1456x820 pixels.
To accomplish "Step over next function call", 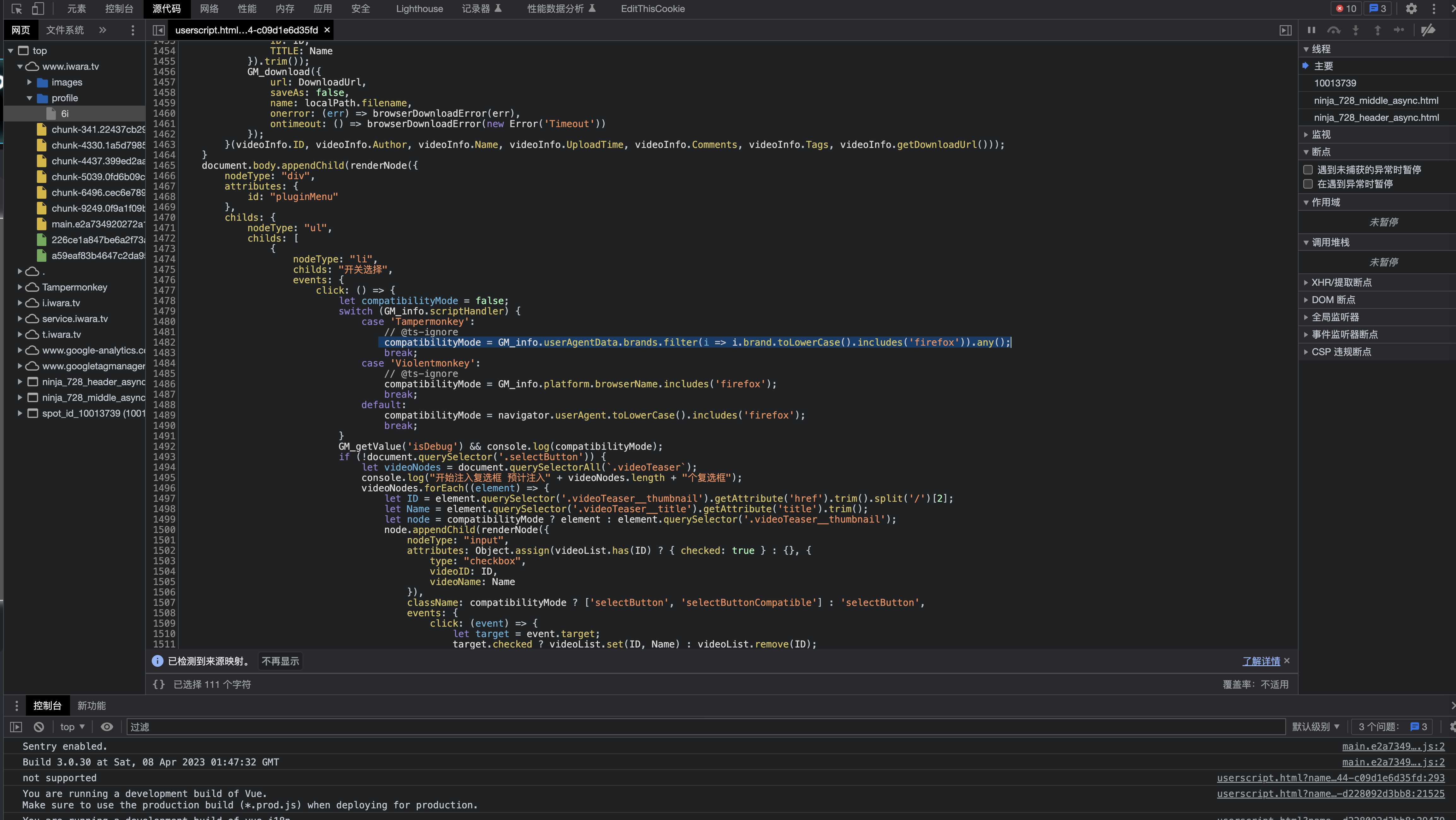I will point(1333,30).
